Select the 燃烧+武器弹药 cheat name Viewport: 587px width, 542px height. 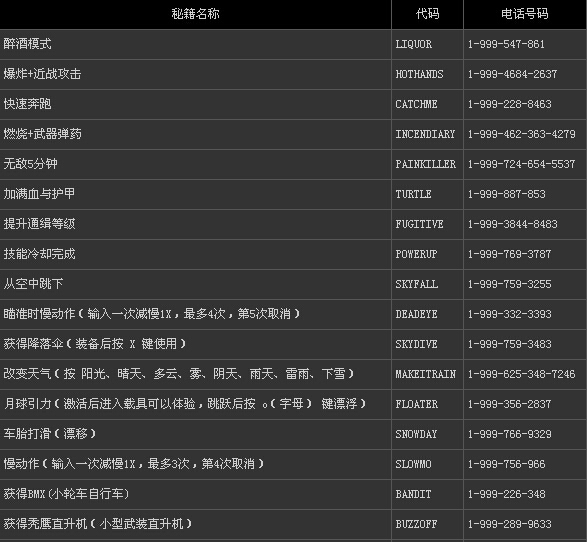click(x=42, y=134)
